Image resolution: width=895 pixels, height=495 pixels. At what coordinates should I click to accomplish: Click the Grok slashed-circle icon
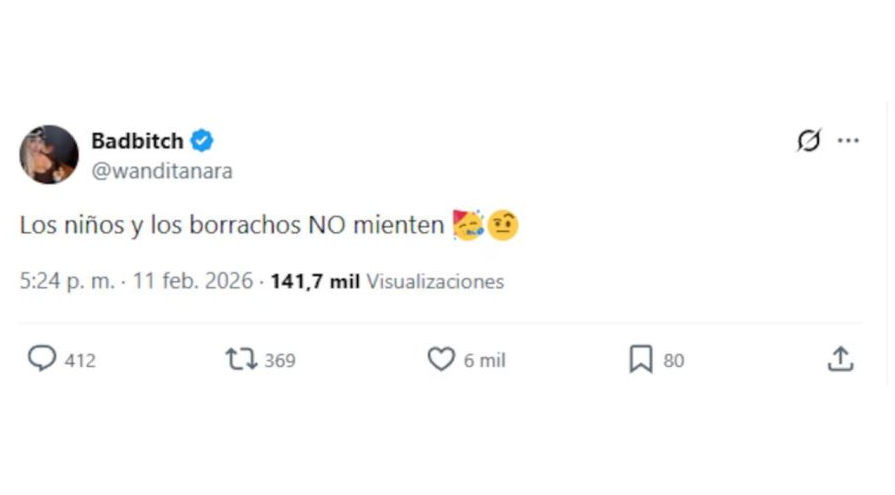pyautogui.click(x=808, y=141)
